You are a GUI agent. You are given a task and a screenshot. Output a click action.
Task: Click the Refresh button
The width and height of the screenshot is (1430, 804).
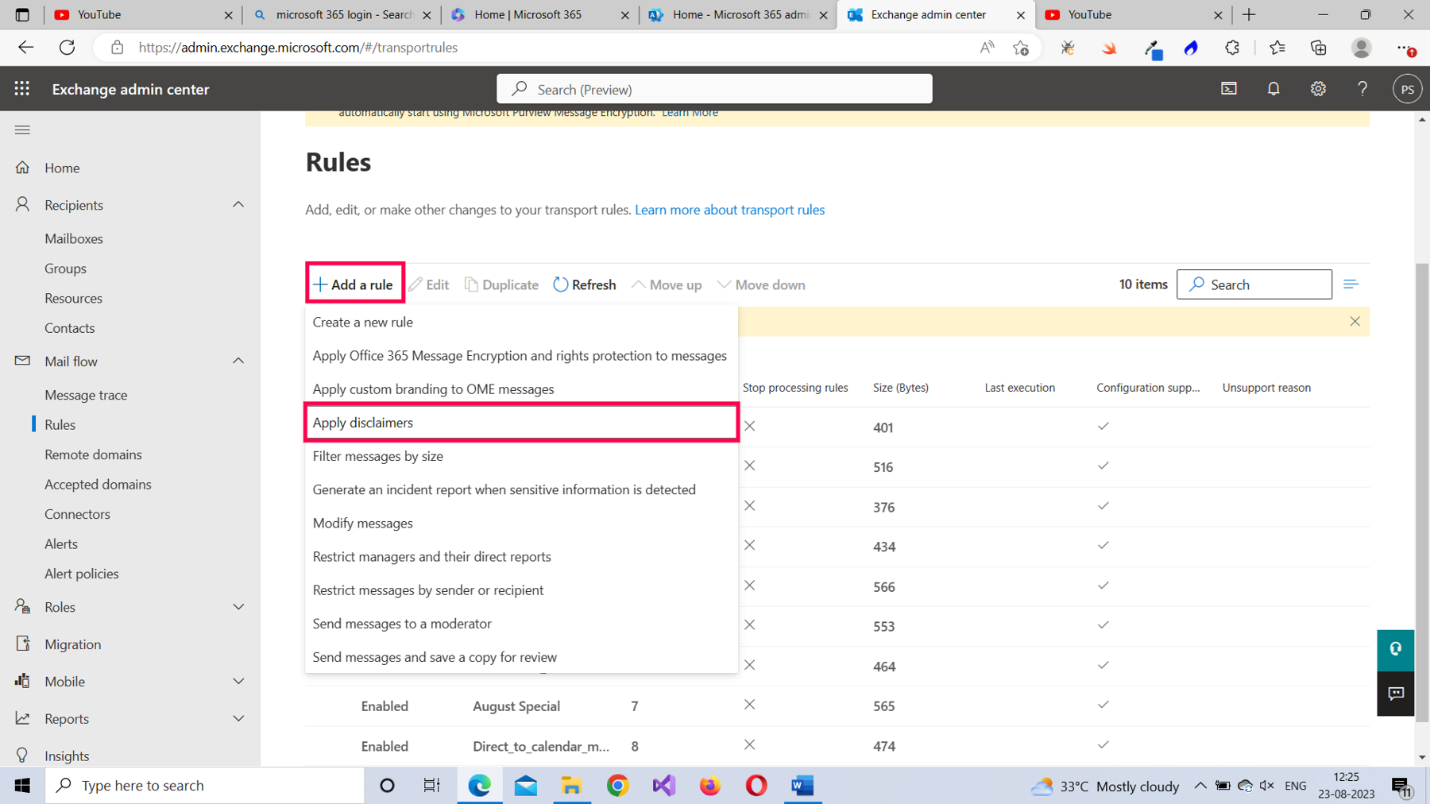tap(584, 285)
